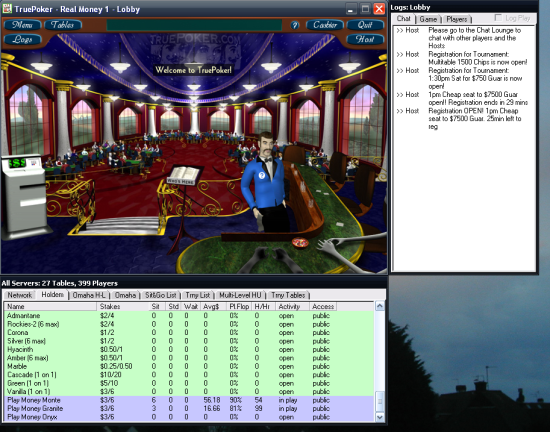Click the TruePoker title bar app icon
The height and width of the screenshot is (432, 550).
pyautogui.click(x=7, y=8)
